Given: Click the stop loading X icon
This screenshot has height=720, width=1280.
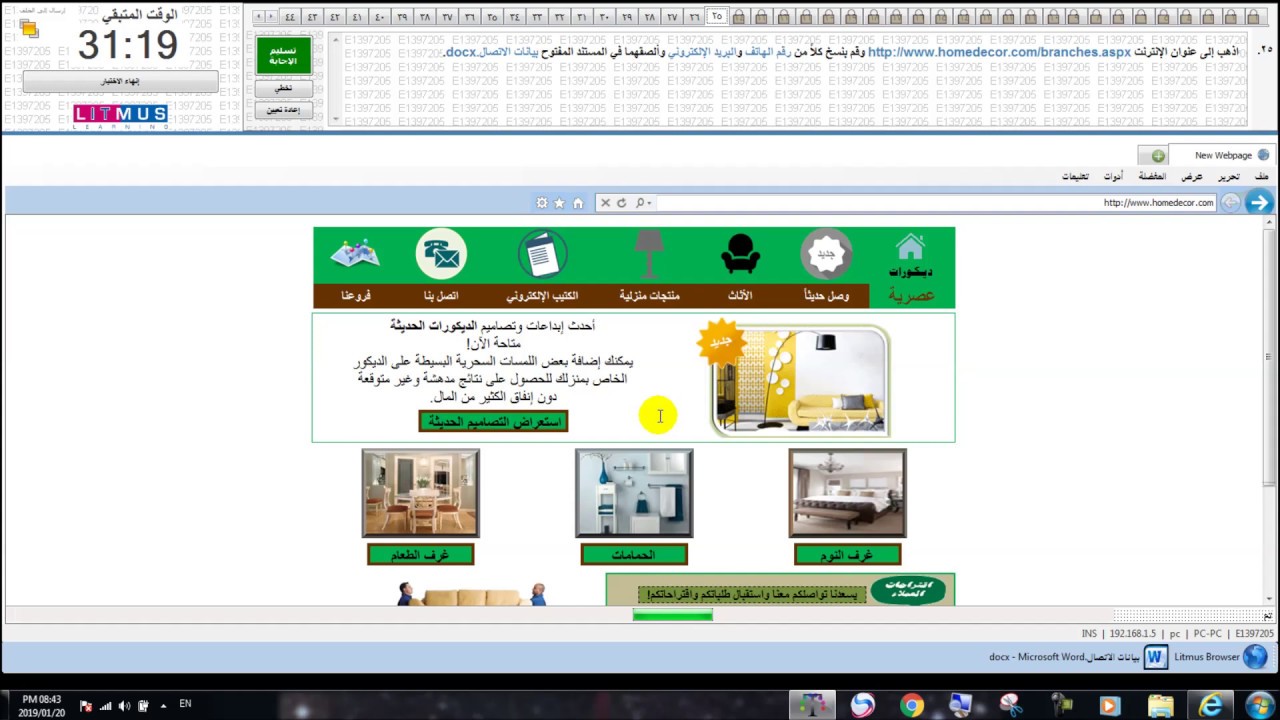Looking at the screenshot, I should click(x=605, y=203).
